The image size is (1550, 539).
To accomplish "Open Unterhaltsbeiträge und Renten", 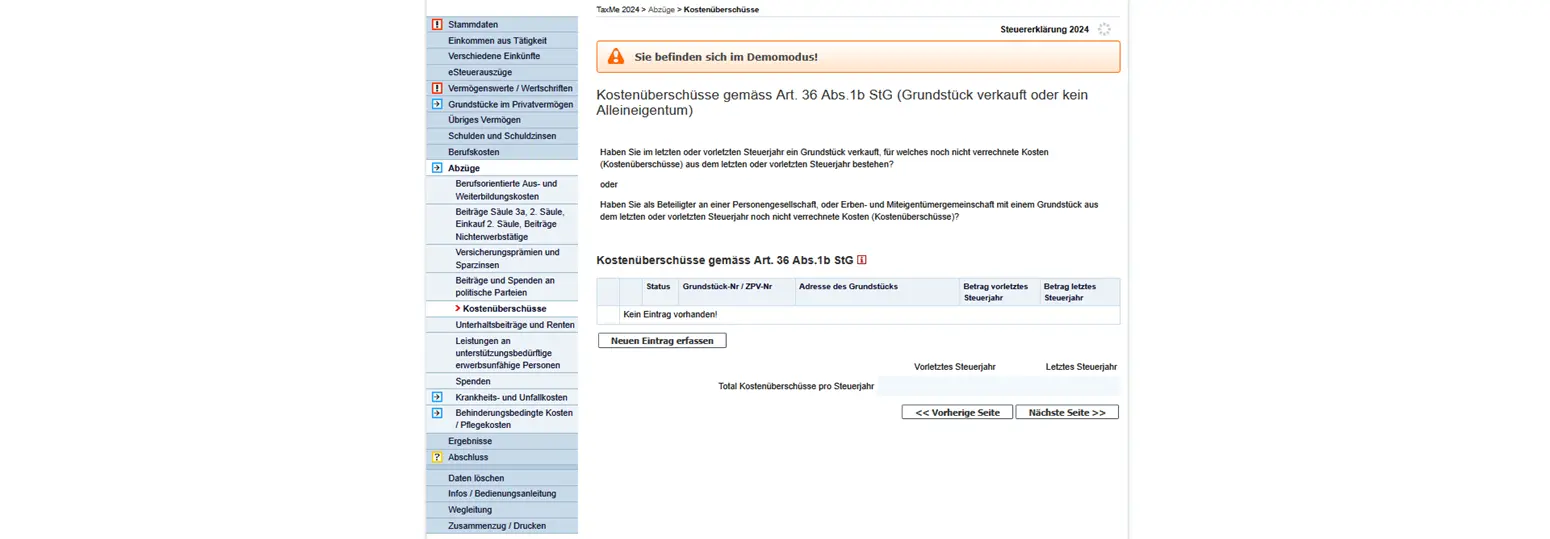I will click(x=515, y=325).
